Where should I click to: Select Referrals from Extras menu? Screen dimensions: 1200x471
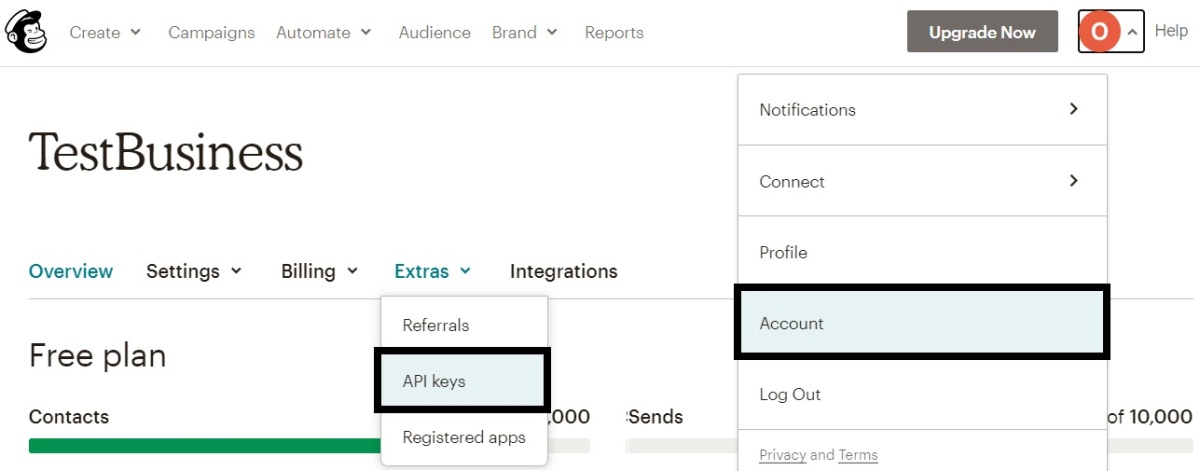pos(464,325)
